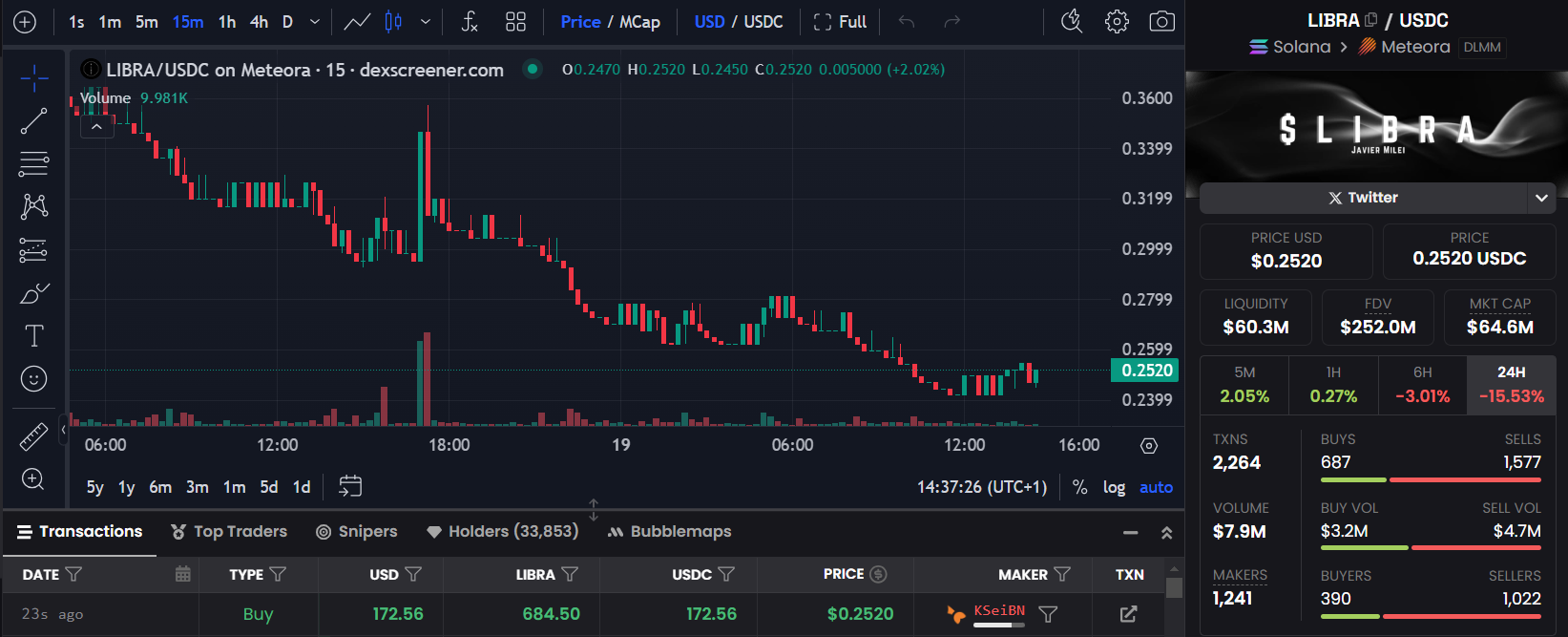Minimize the transactions panel dash button

pyautogui.click(x=1130, y=533)
